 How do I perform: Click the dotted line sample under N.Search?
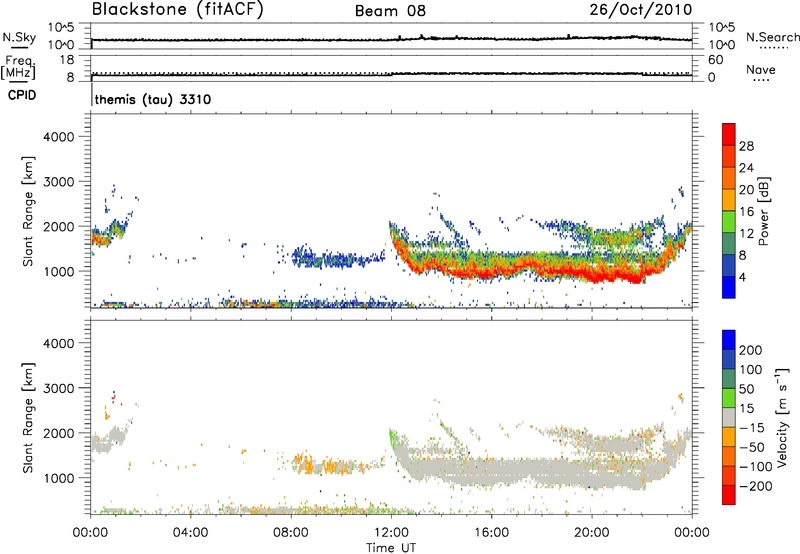[773, 48]
